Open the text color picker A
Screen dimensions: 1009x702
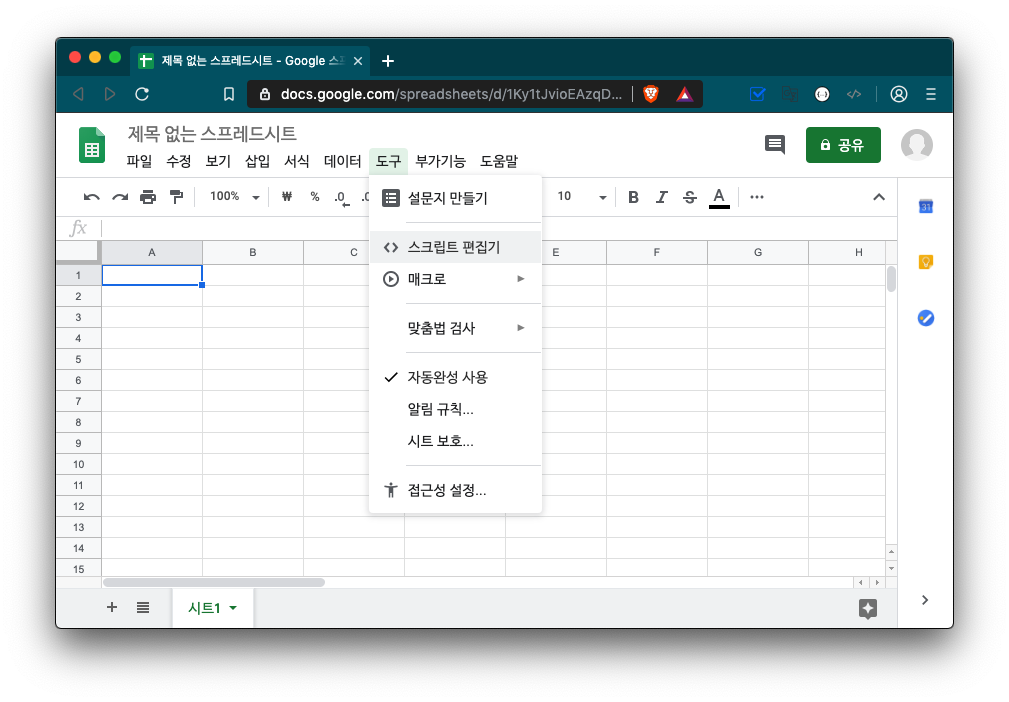pos(718,197)
